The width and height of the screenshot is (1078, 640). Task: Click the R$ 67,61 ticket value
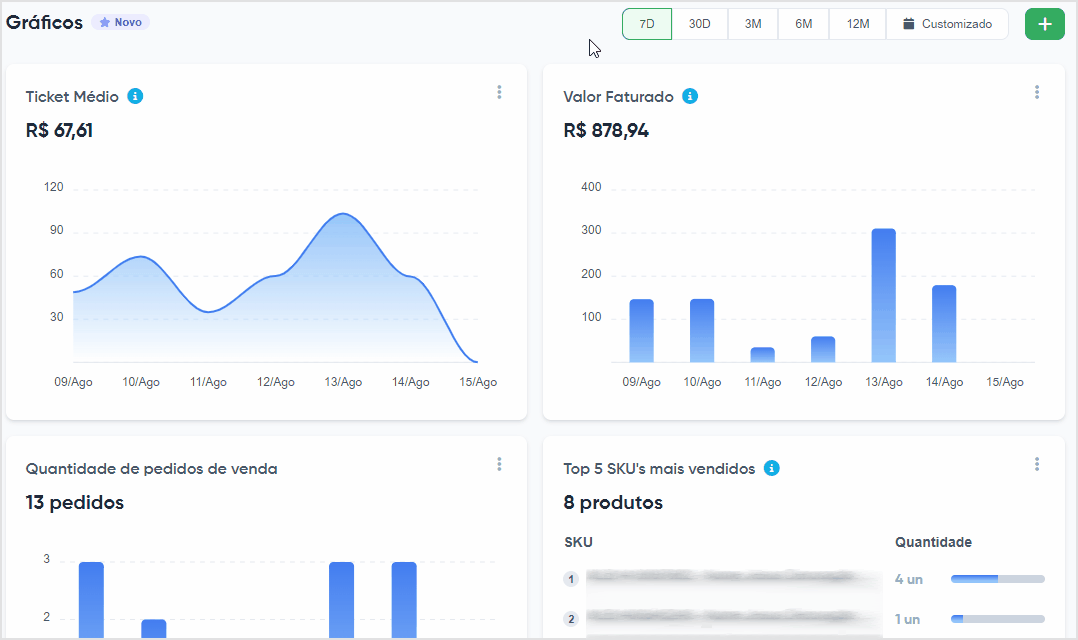click(59, 131)
